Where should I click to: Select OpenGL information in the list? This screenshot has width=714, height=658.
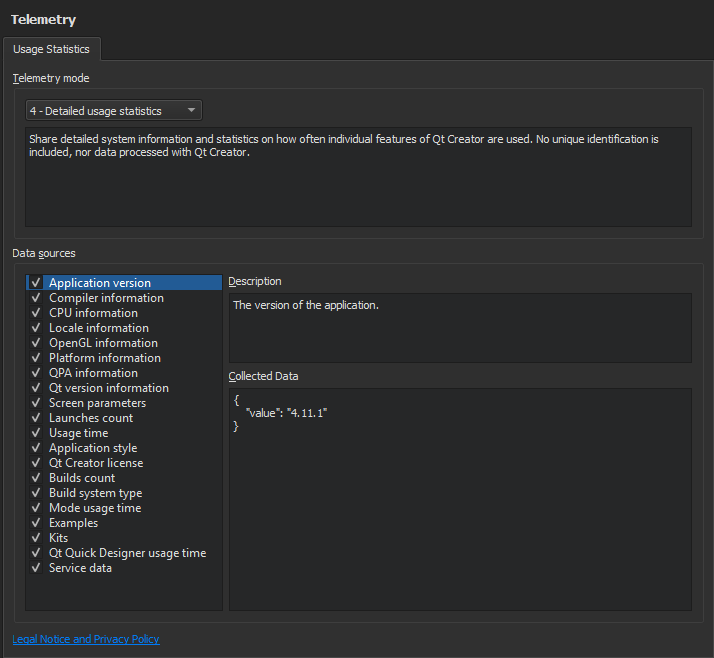pyautogui.click(x=103, y=343)
